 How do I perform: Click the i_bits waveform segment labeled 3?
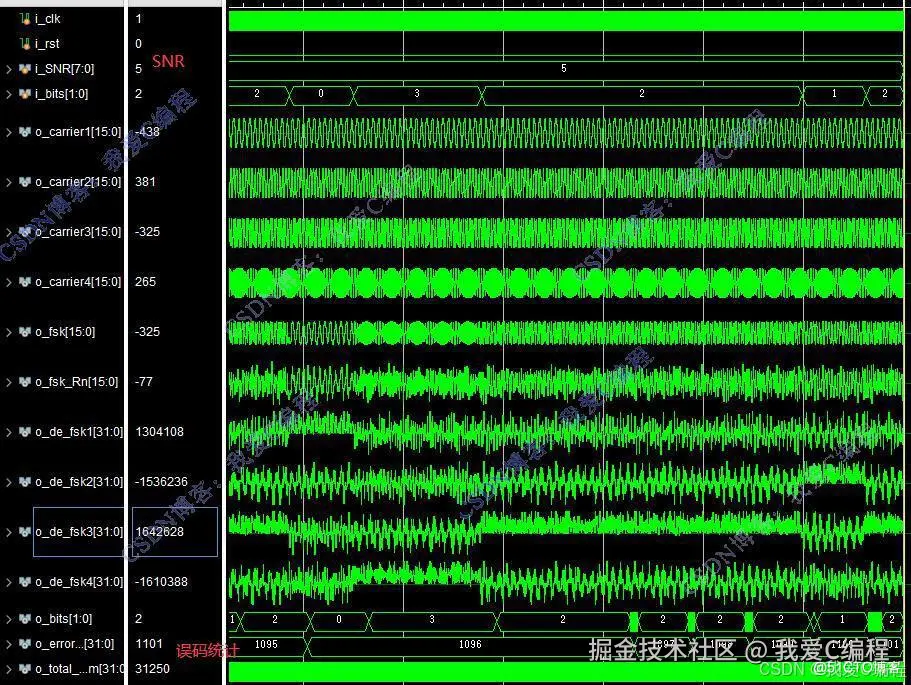[417, 94]
